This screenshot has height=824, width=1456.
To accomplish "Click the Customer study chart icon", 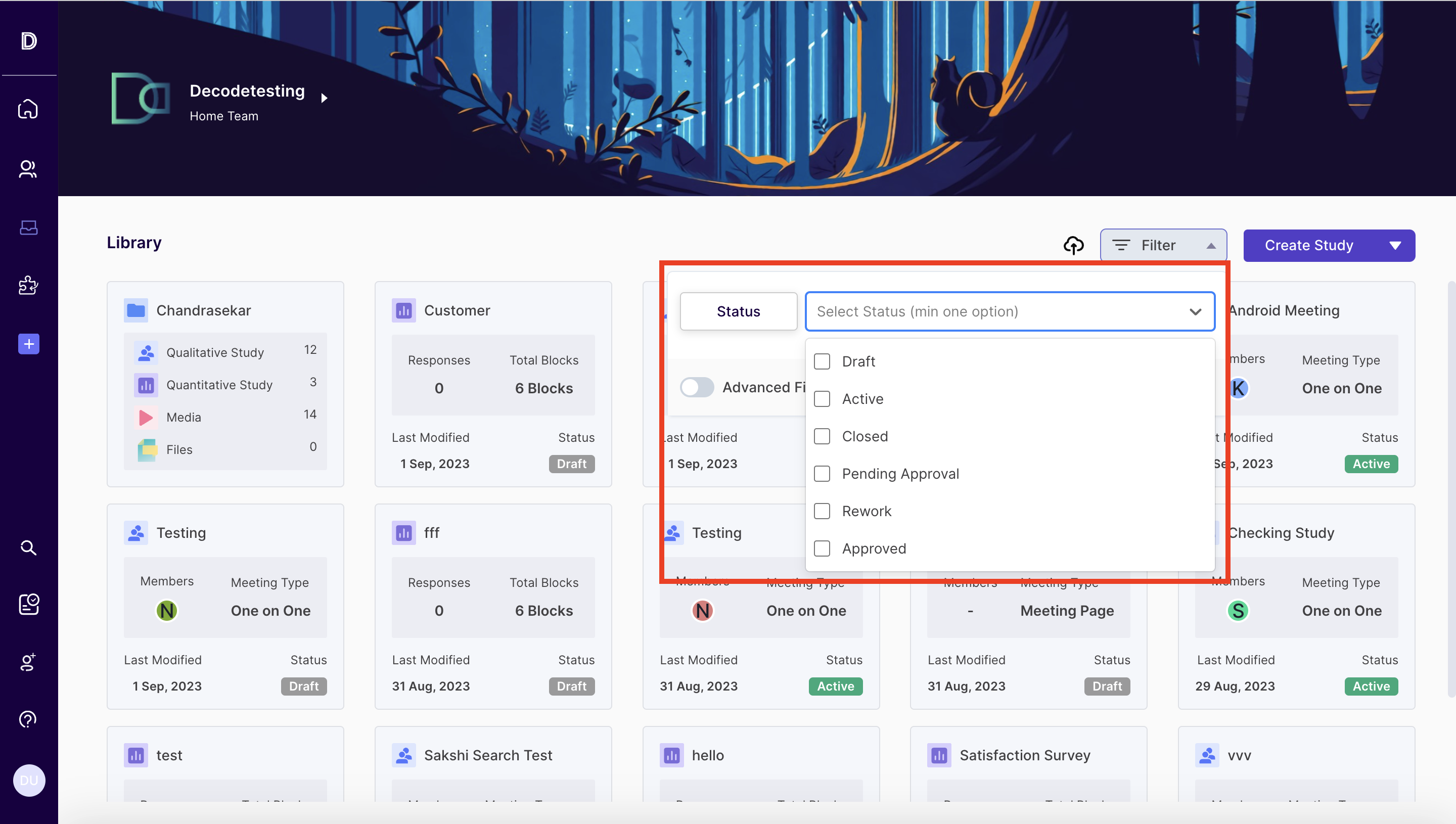I will 403,310.
